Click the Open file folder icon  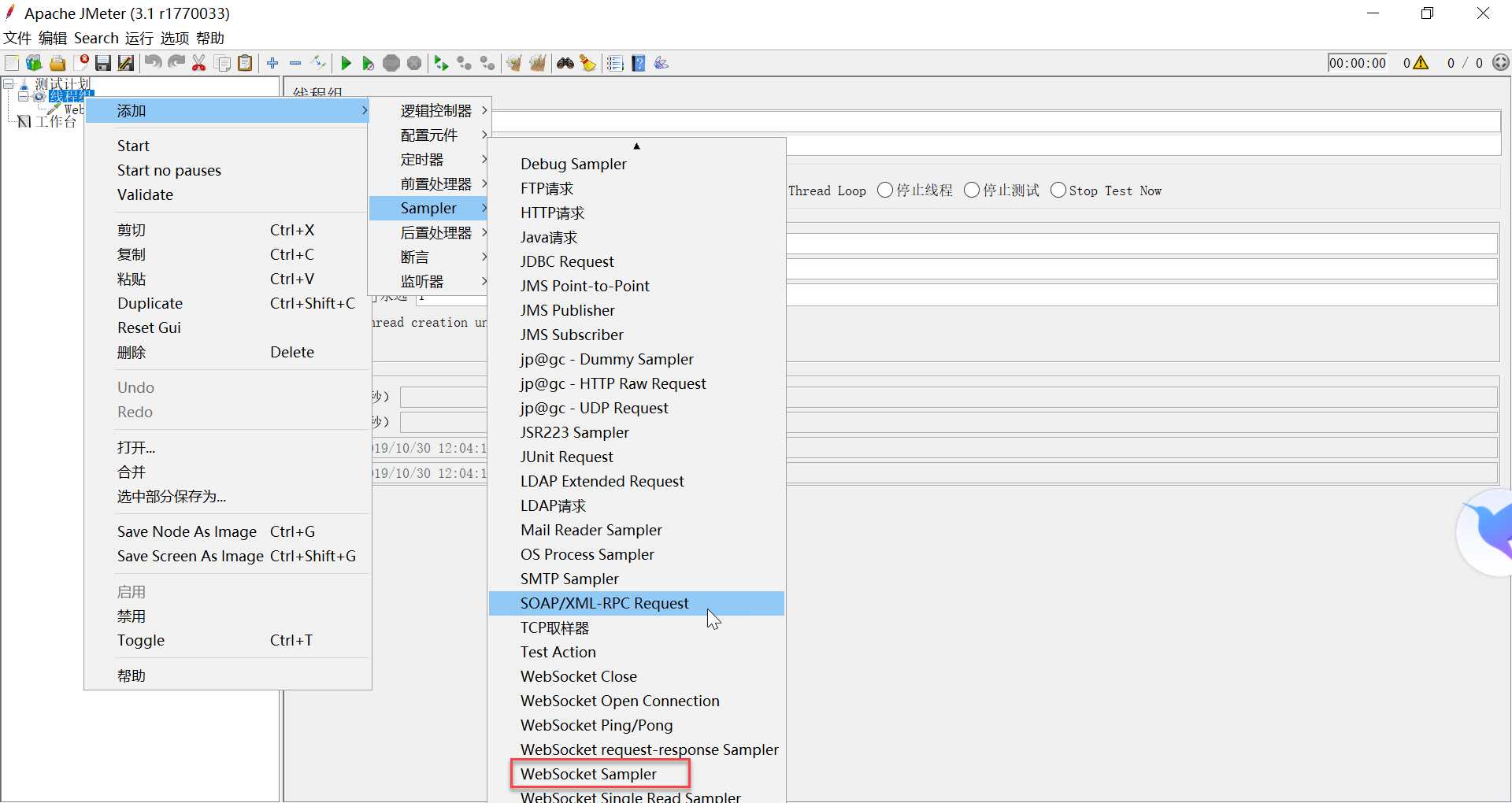pyautogui.click(x=57, y=63)
